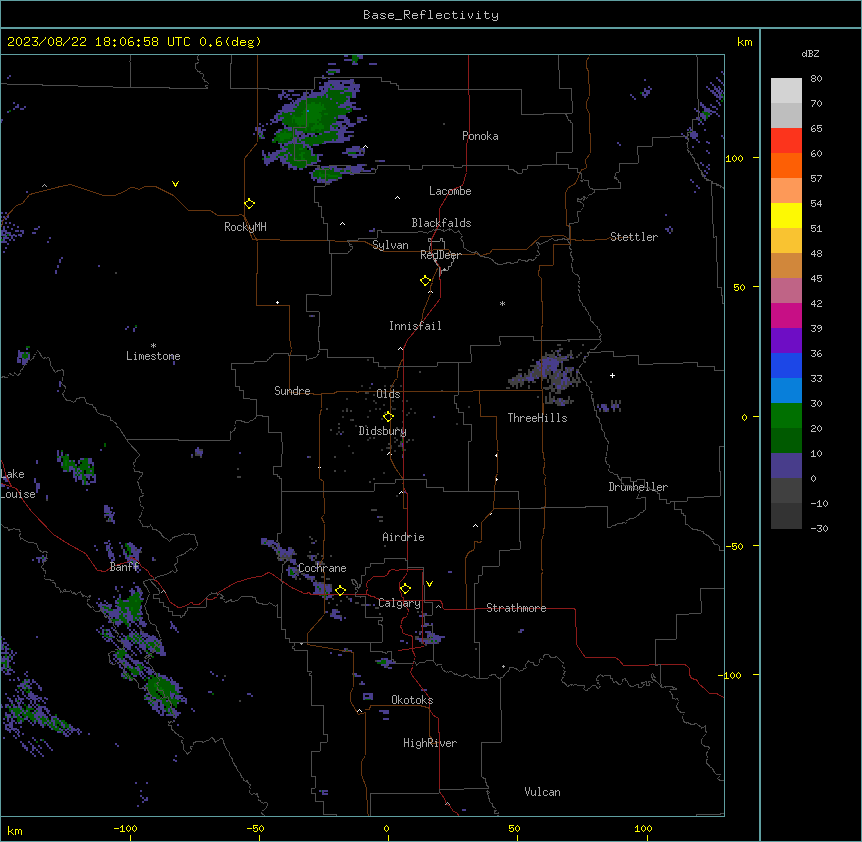The width and height of the screenshot is (862, 842).
Task: Click the yellow diamond marker south of RedDeer
Action: point(425,281)
